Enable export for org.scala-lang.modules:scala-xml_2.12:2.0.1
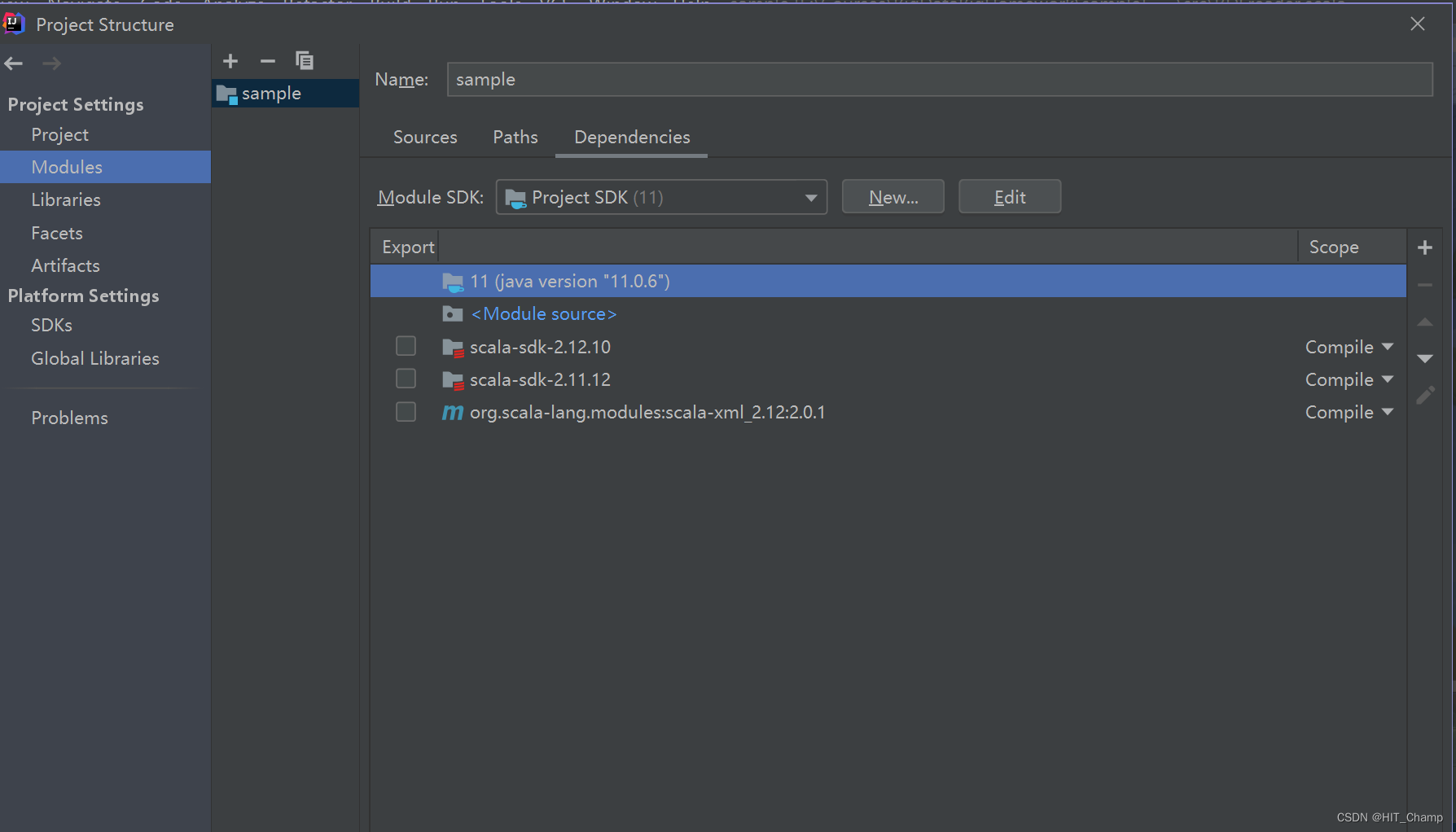The image size is (1456, 832). coord(406,411)
